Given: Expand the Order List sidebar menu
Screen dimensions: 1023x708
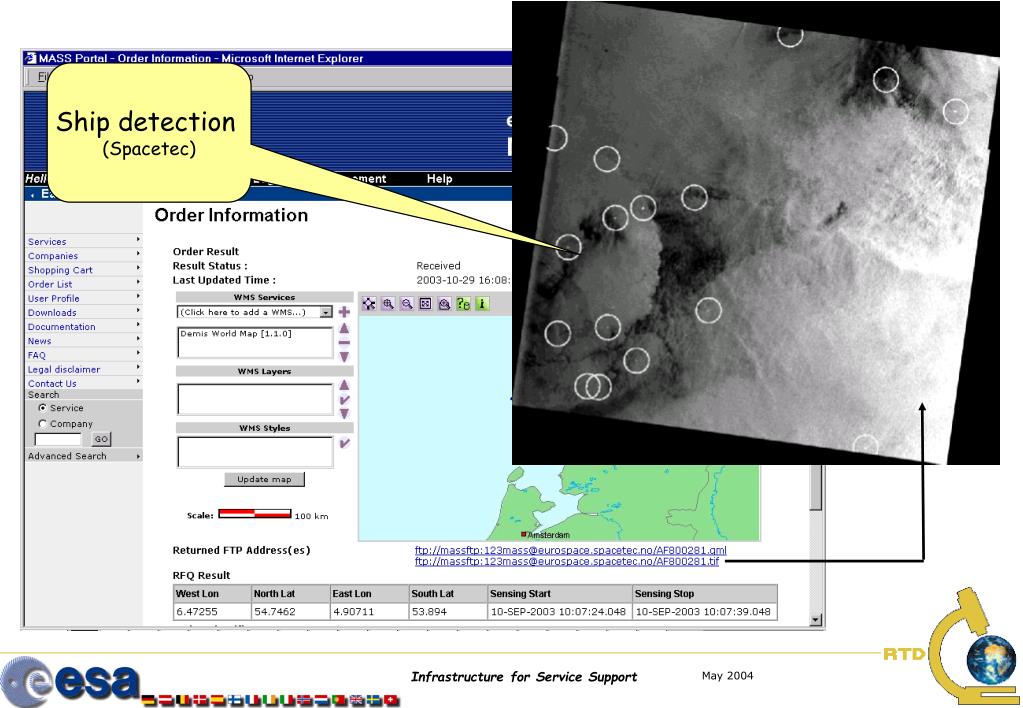Looking at the screenshot, I should [138, 283].
